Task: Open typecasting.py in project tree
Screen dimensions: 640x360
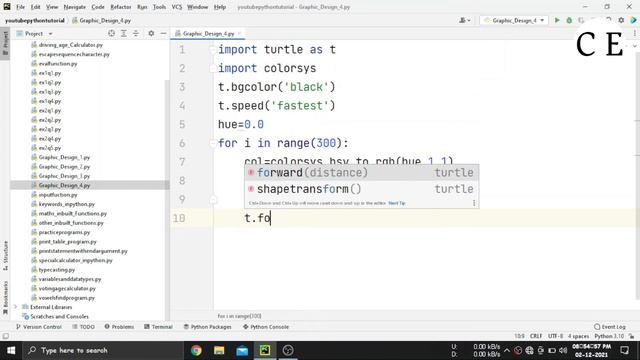Action: point(57,270)
